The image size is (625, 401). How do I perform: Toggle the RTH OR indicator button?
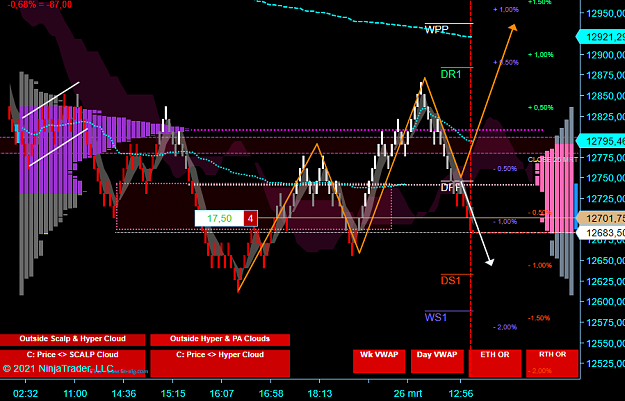click(x=552, y=363)
